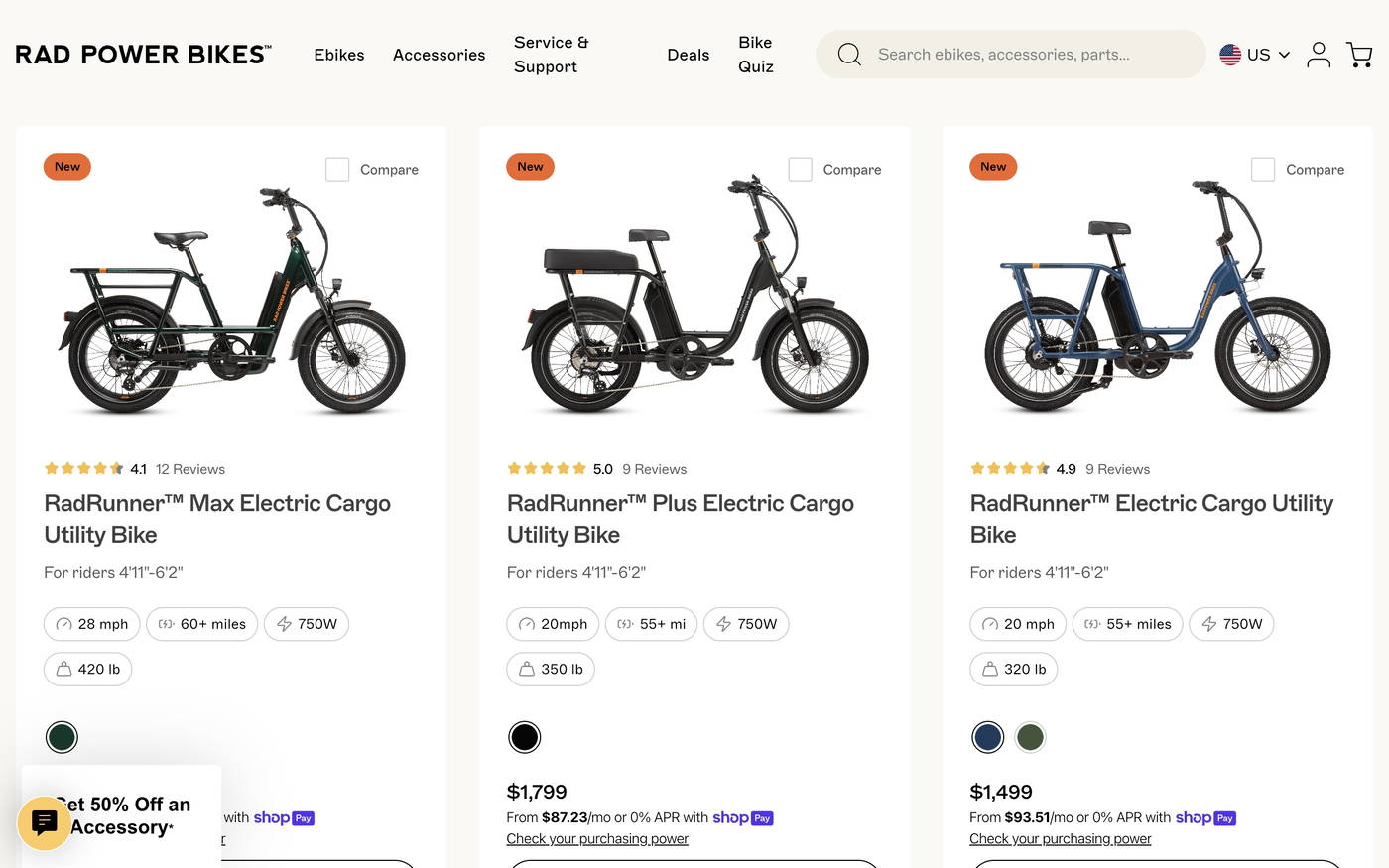Check the Compare box for RadRunner Max
1389x868 pixels.
point(337,169)
